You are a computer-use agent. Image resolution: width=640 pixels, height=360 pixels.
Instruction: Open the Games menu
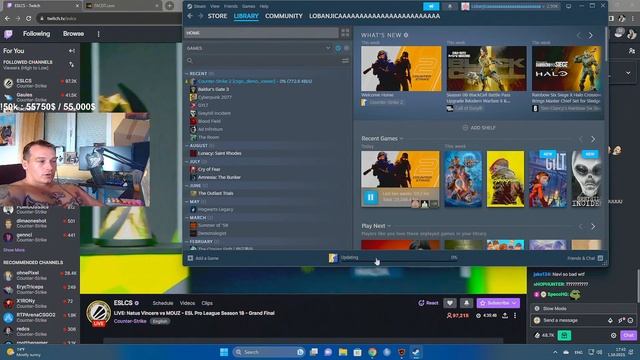click(248, 6)
